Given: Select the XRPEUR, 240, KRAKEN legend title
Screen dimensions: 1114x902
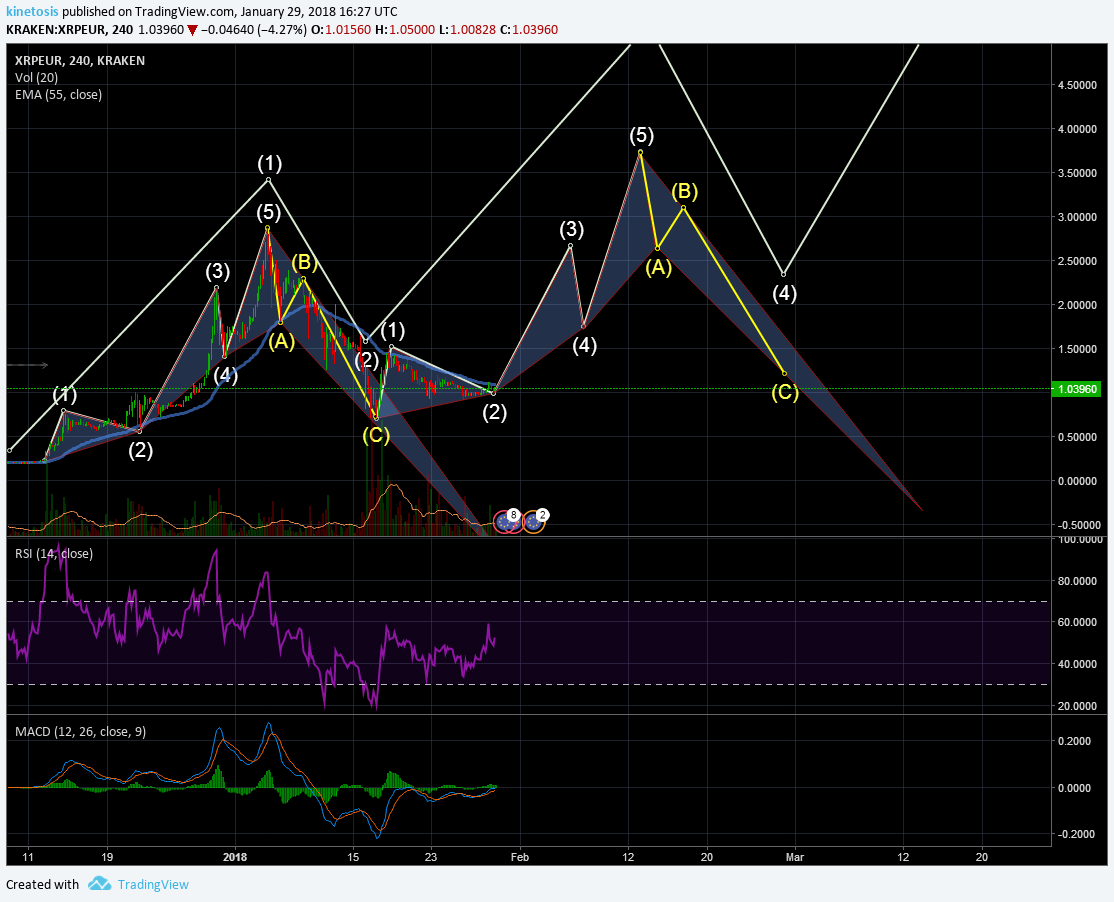Looking at the screenshot, I should (80, 60).
